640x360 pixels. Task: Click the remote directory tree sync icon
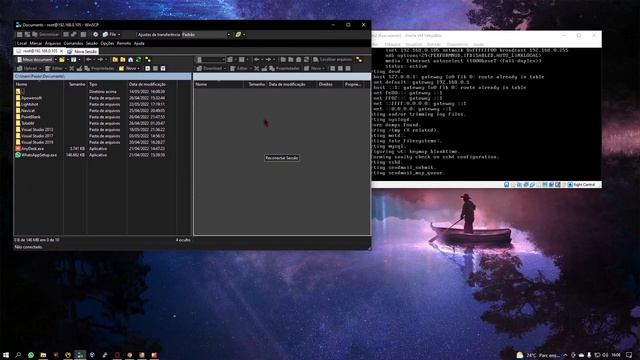click(359, 60)
